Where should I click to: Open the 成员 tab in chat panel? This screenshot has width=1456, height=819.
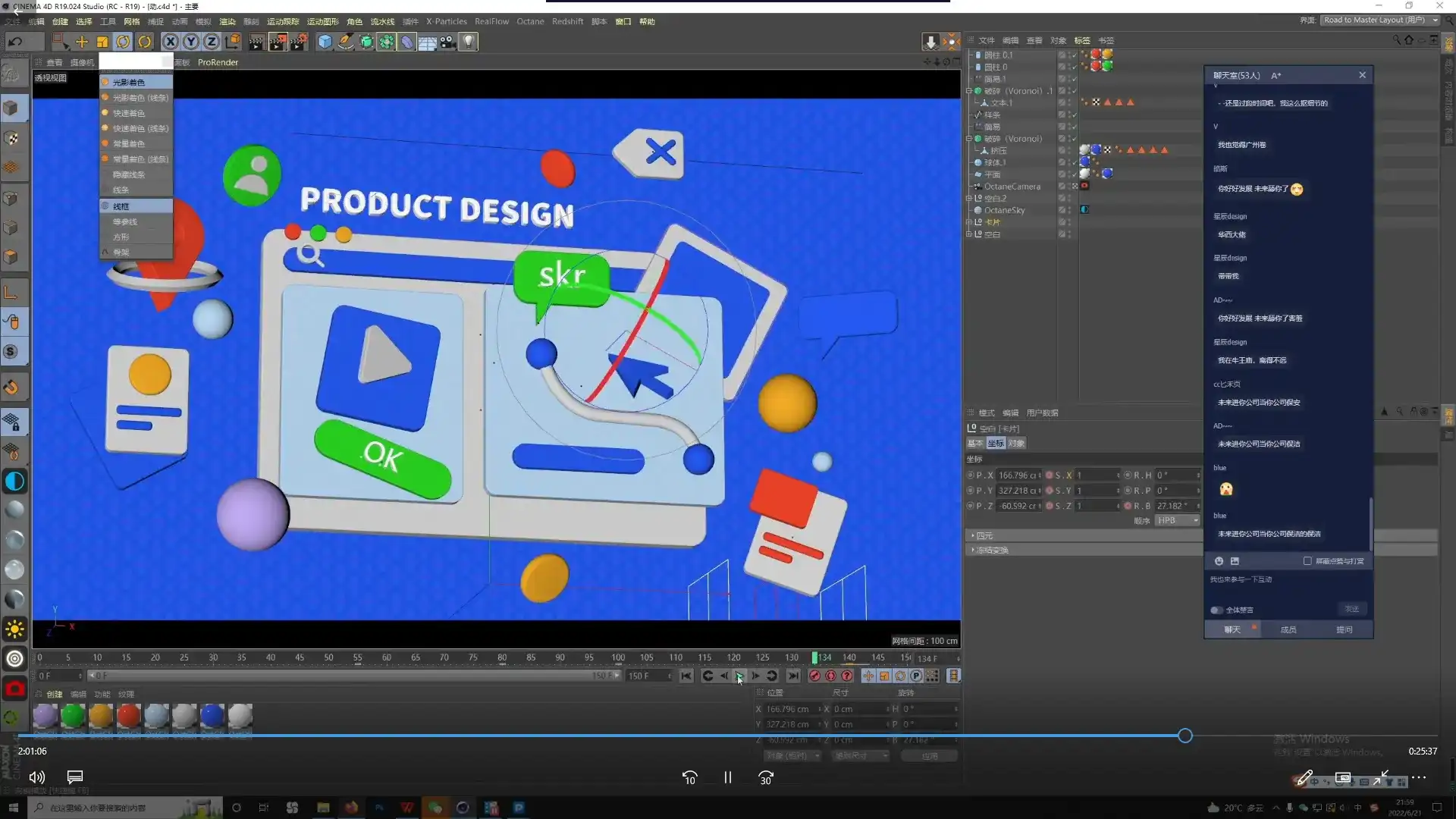[x=1288, y=629]
